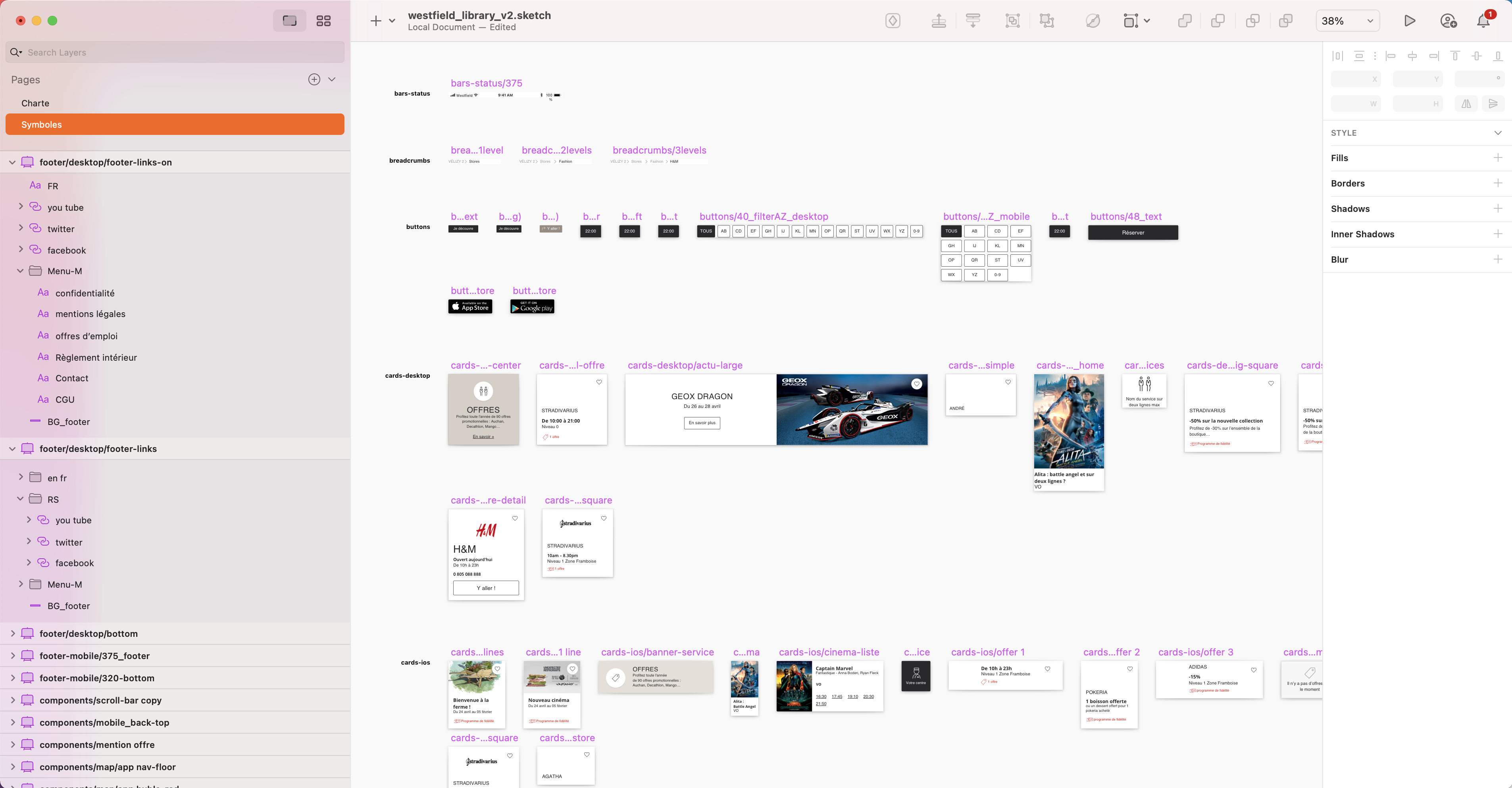Collapse the RS folder
This screenshot has height=788, width=1512.
click(21, 499)
